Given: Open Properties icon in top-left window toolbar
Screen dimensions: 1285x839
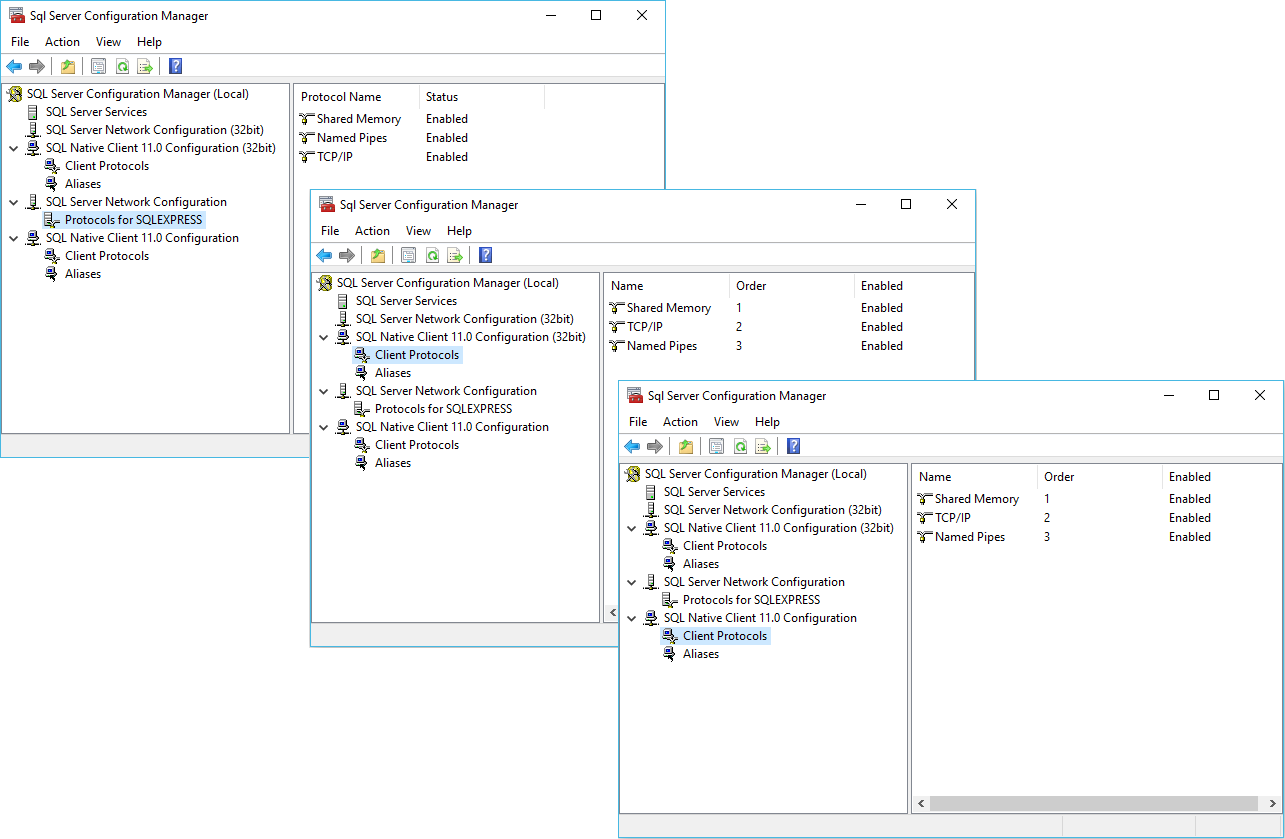Looking at the screenshot, I should point(98,67).
